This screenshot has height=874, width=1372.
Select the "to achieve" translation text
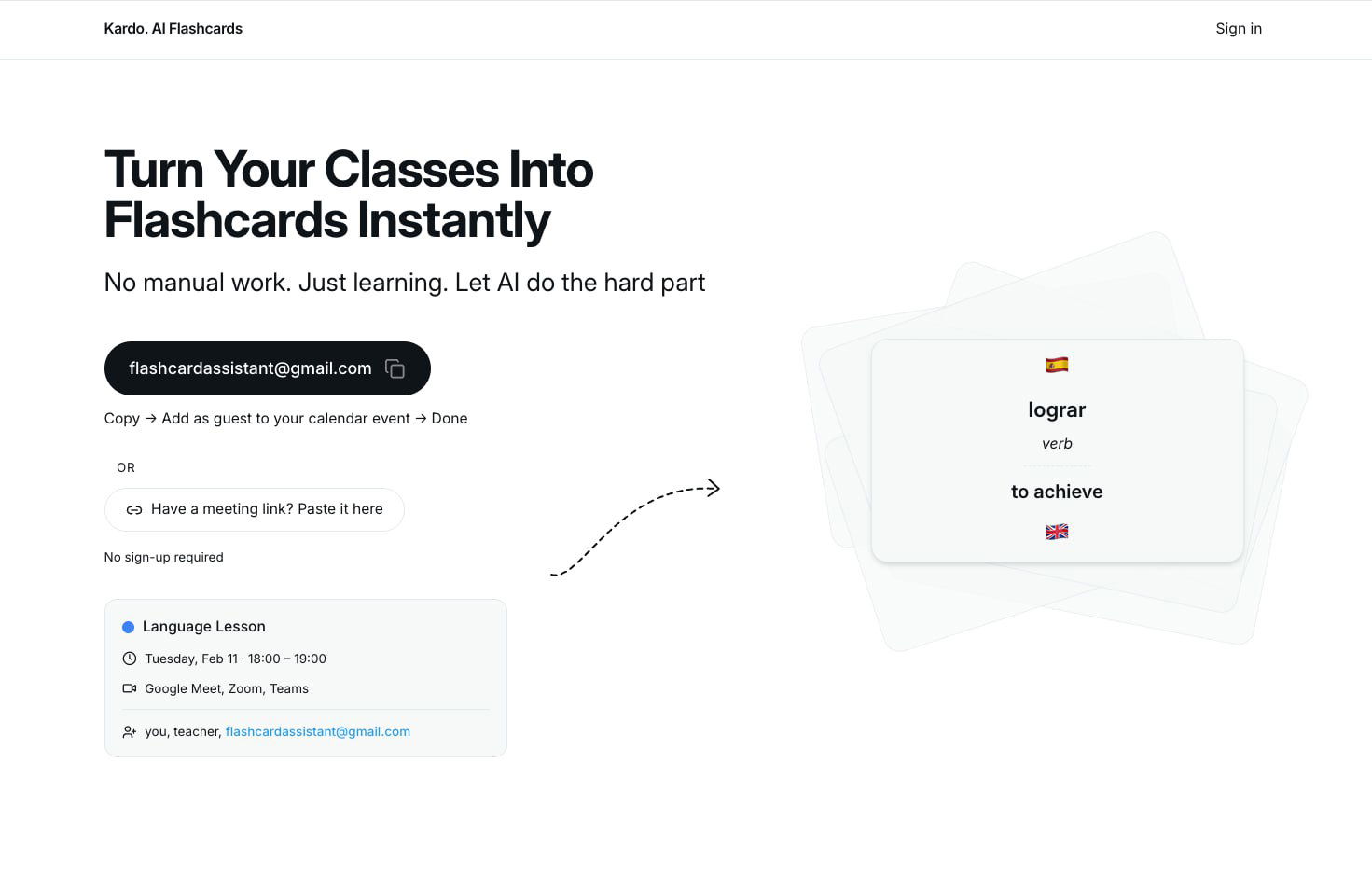[1057, 492]
